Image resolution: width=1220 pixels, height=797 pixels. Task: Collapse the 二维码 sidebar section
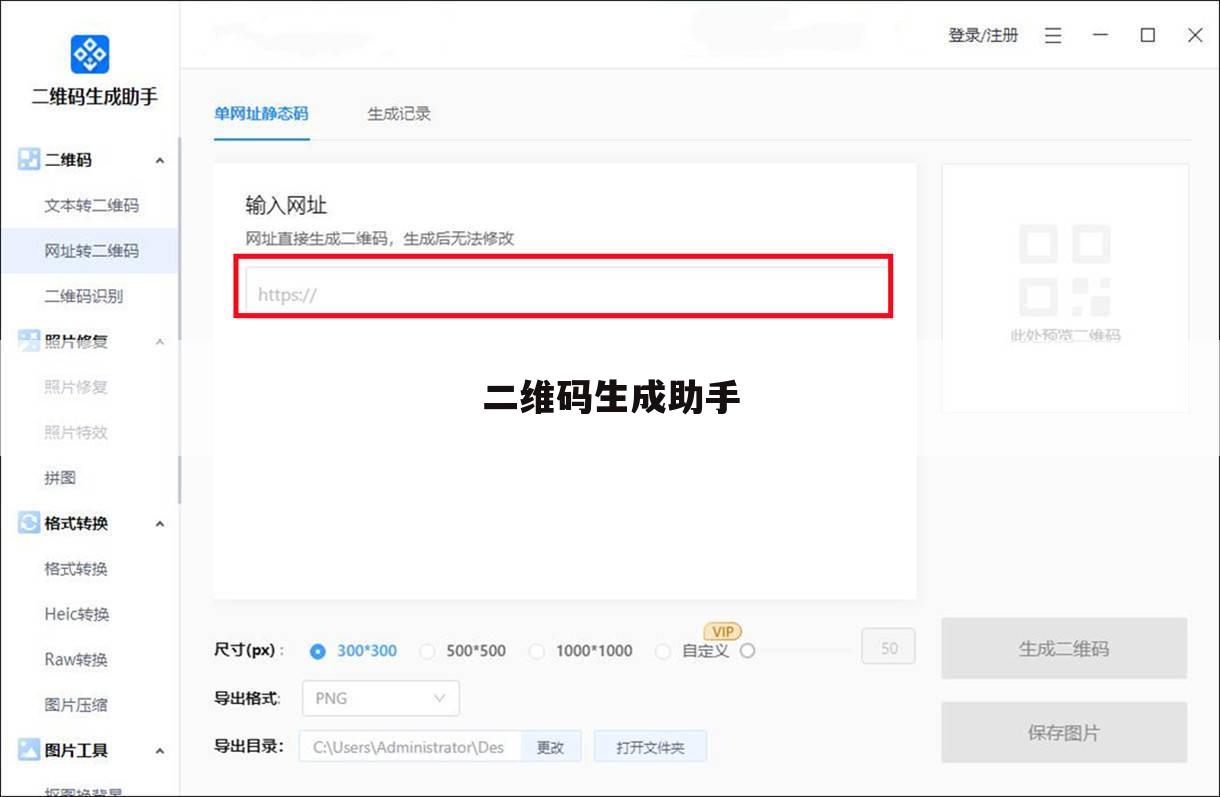160,161
